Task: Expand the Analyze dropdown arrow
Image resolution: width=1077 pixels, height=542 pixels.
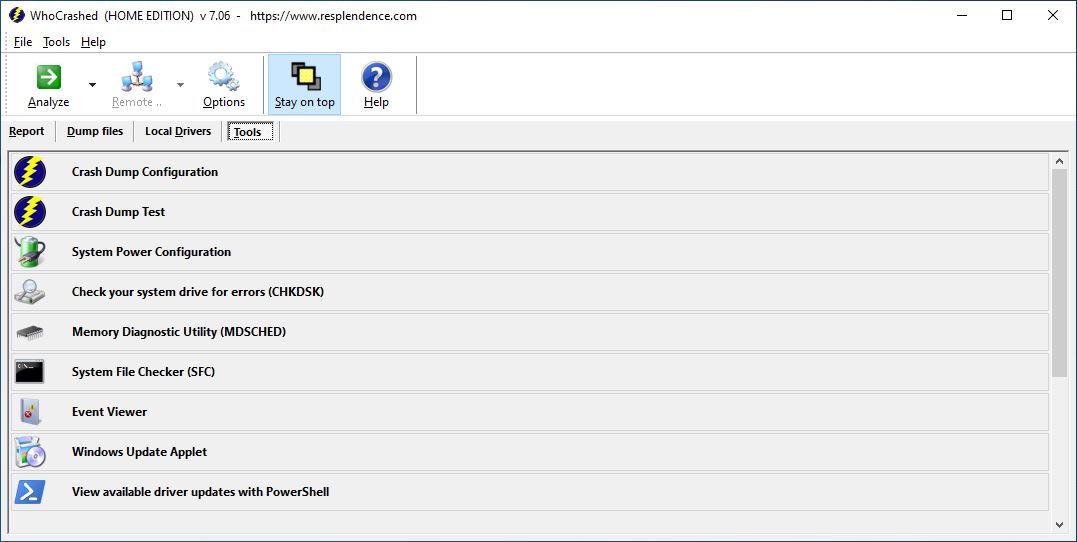Action: click(92, 85)
